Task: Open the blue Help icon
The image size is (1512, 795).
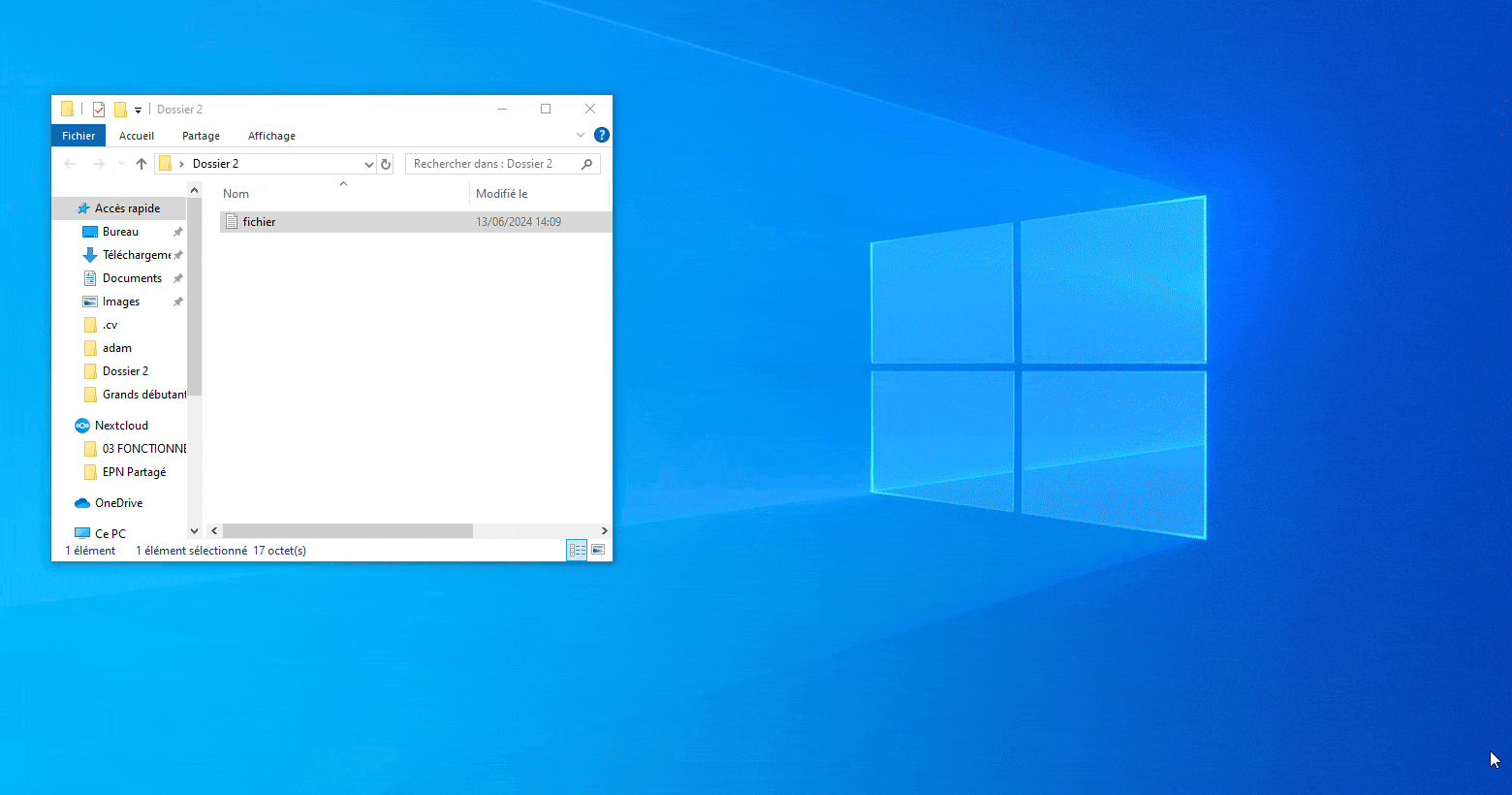Action: coord(601,135)
